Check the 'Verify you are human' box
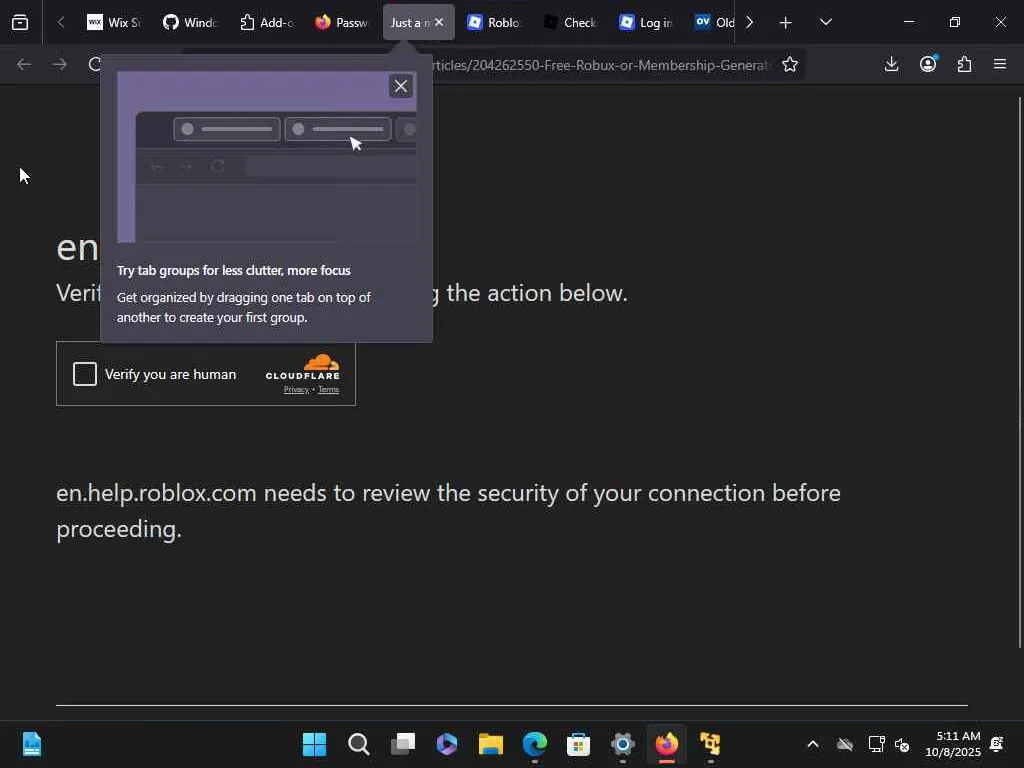1024x768 pixels. coord(85,374)
